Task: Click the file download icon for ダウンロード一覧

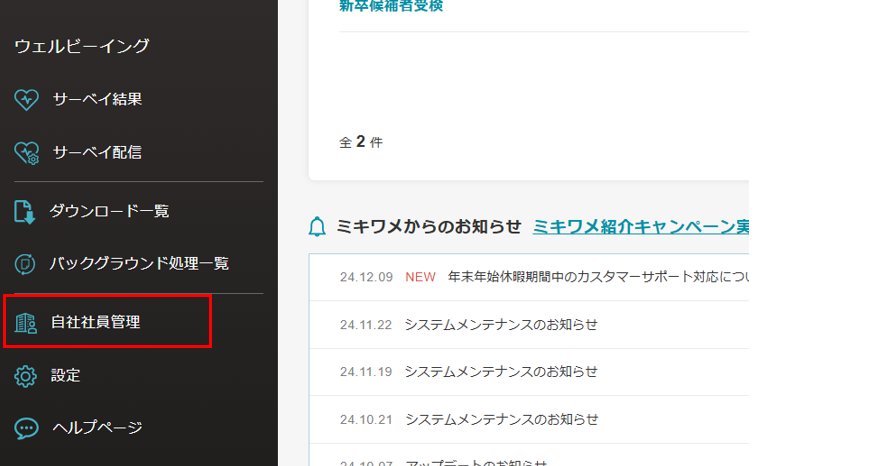Action: (25, 211)
